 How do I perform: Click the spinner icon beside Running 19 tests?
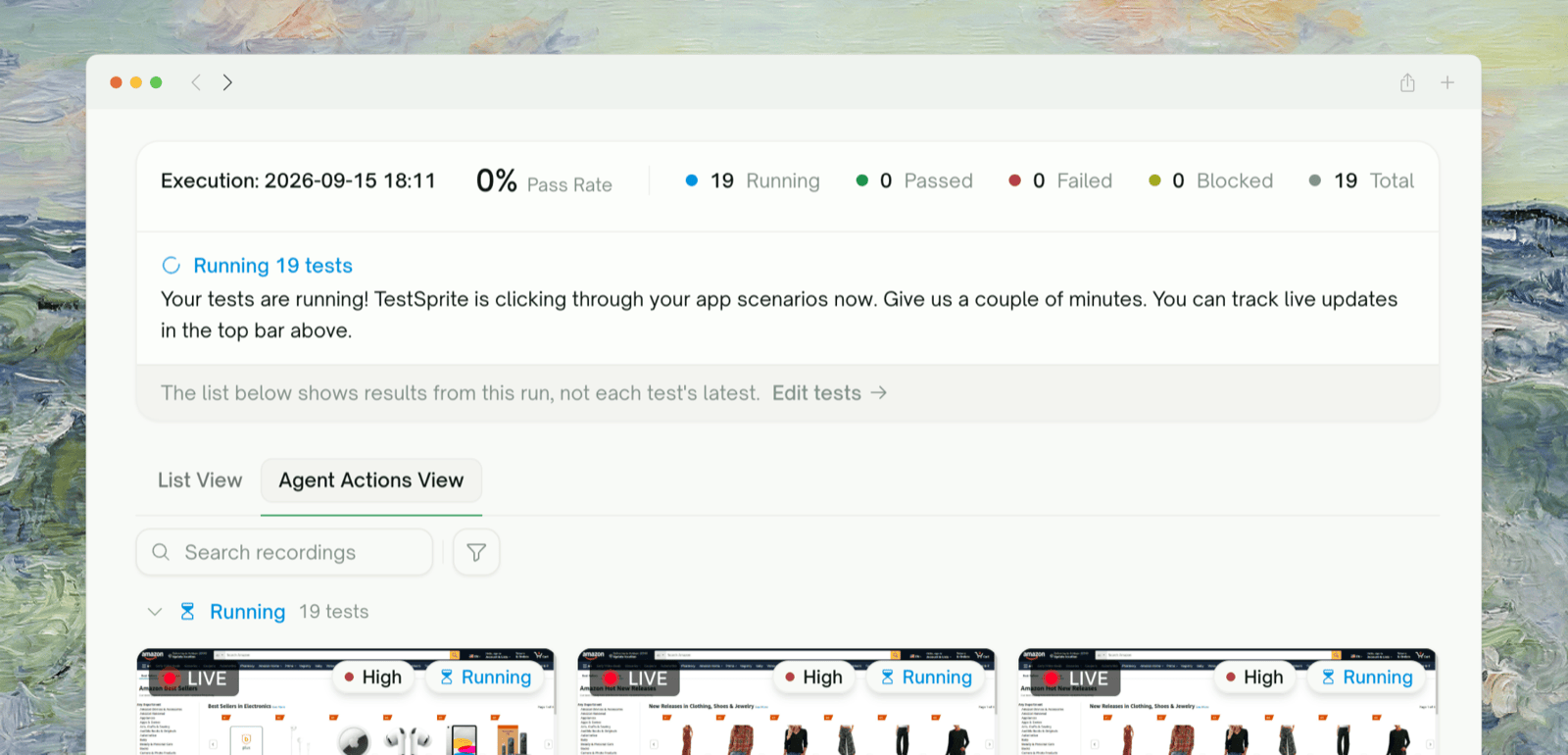click(171, 266)
